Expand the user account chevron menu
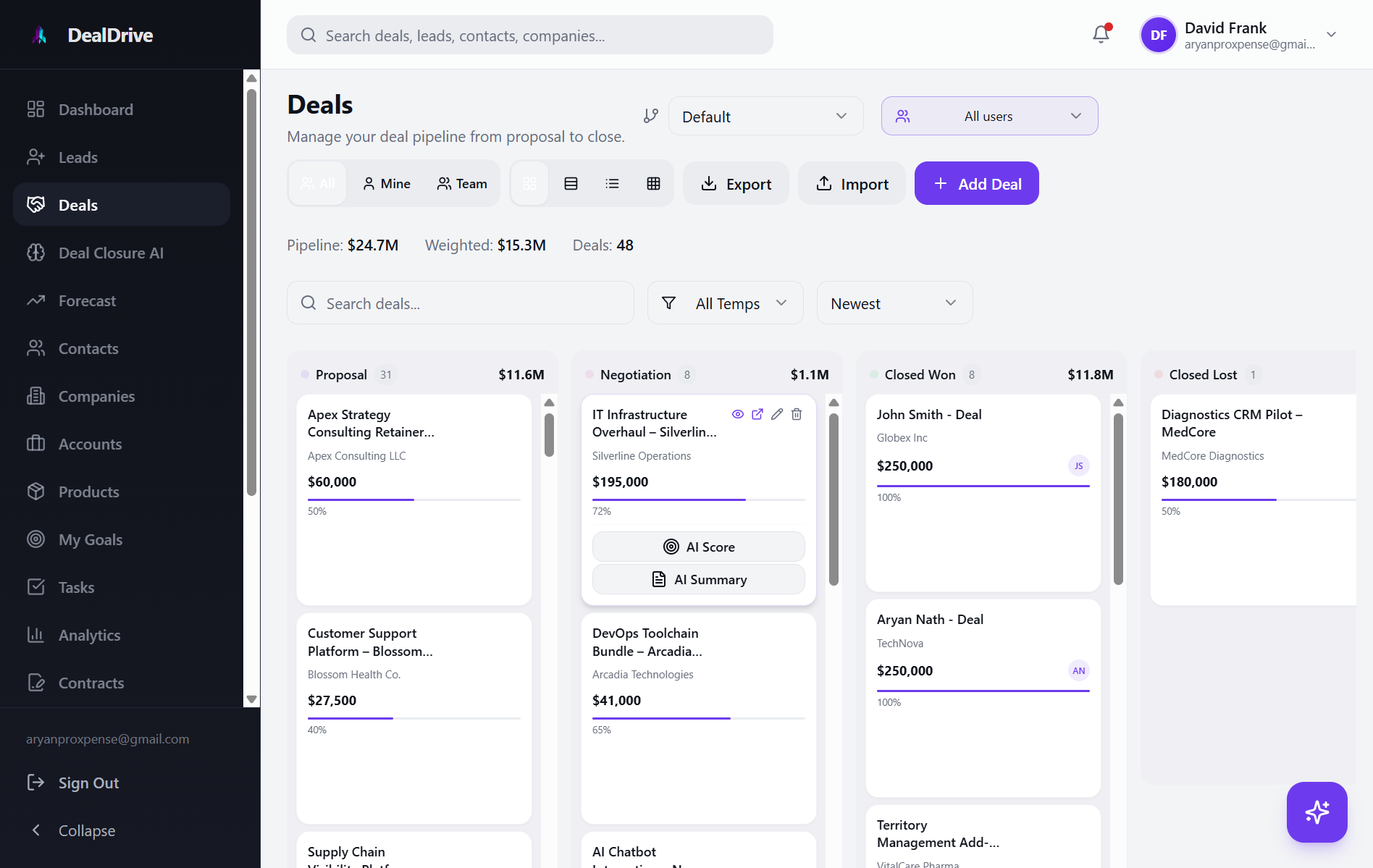1373x868 pixels. coord(1331,35)
